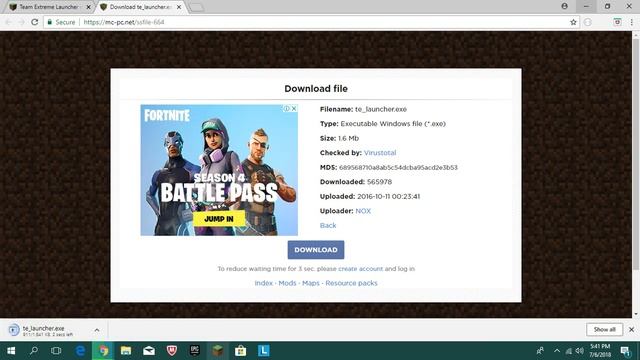Close the downloads bar

click(x=631, y=329)
